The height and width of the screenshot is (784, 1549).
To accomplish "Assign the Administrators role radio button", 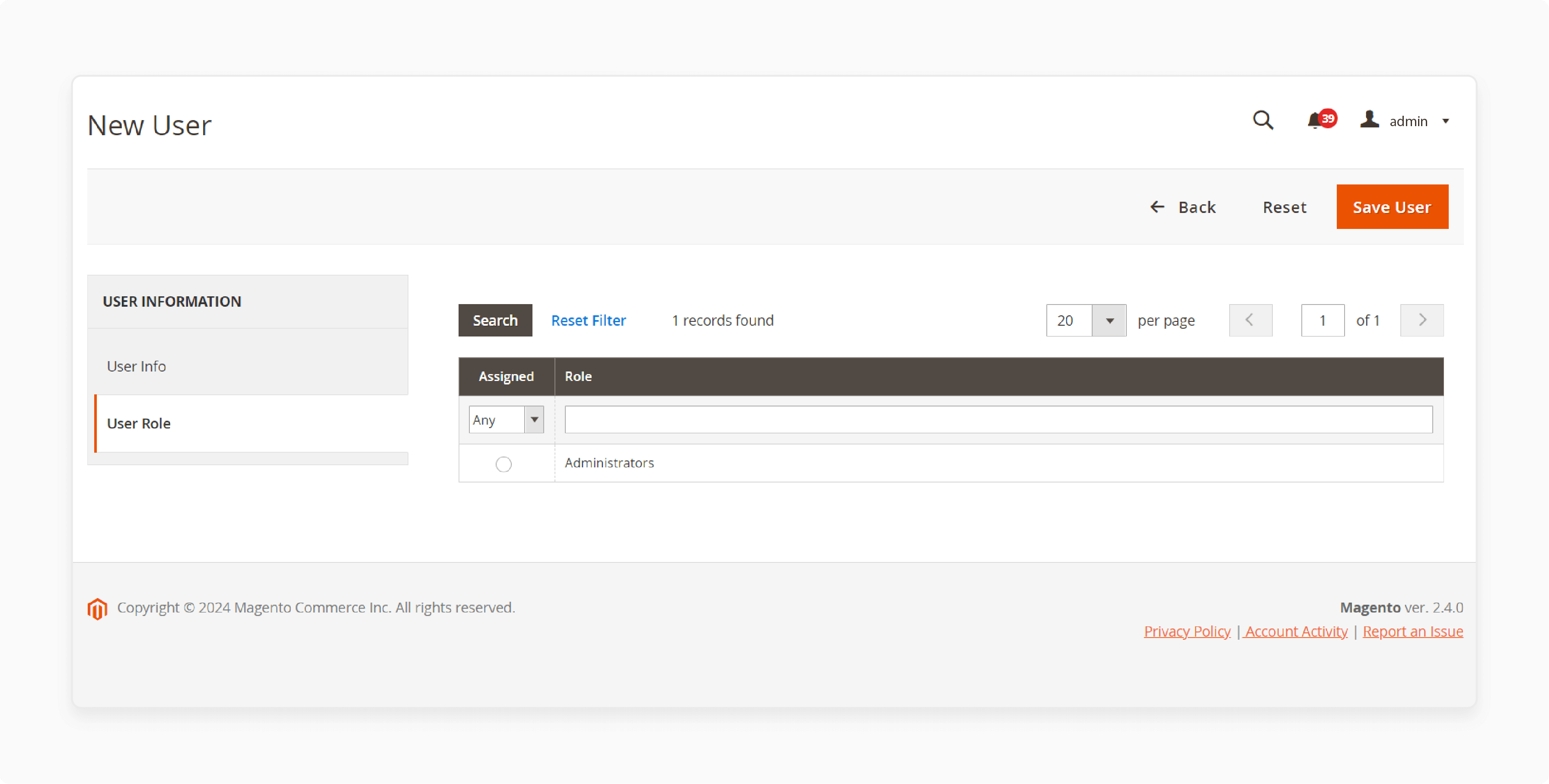I will (x=504, y=464).
